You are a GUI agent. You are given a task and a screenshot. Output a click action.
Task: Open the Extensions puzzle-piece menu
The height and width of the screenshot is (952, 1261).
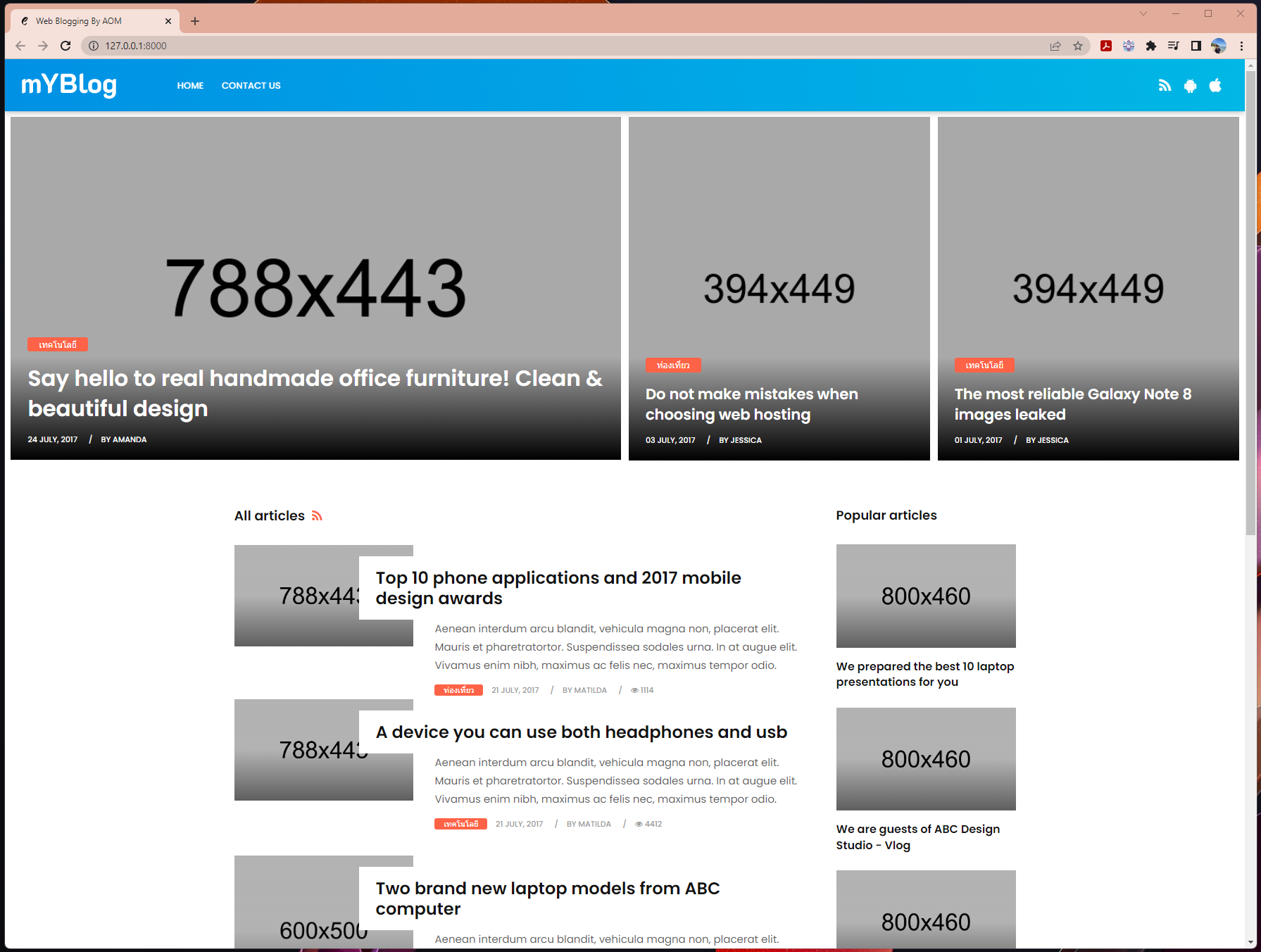(1151, 46)
